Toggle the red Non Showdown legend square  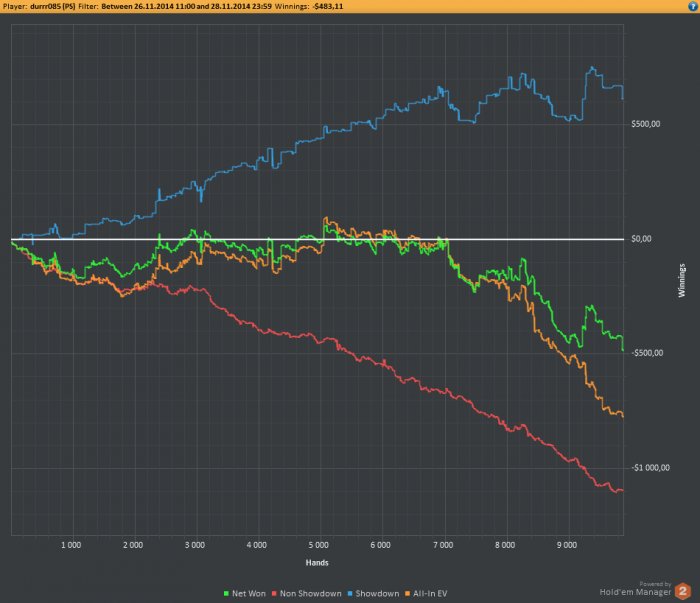point(274,594)
